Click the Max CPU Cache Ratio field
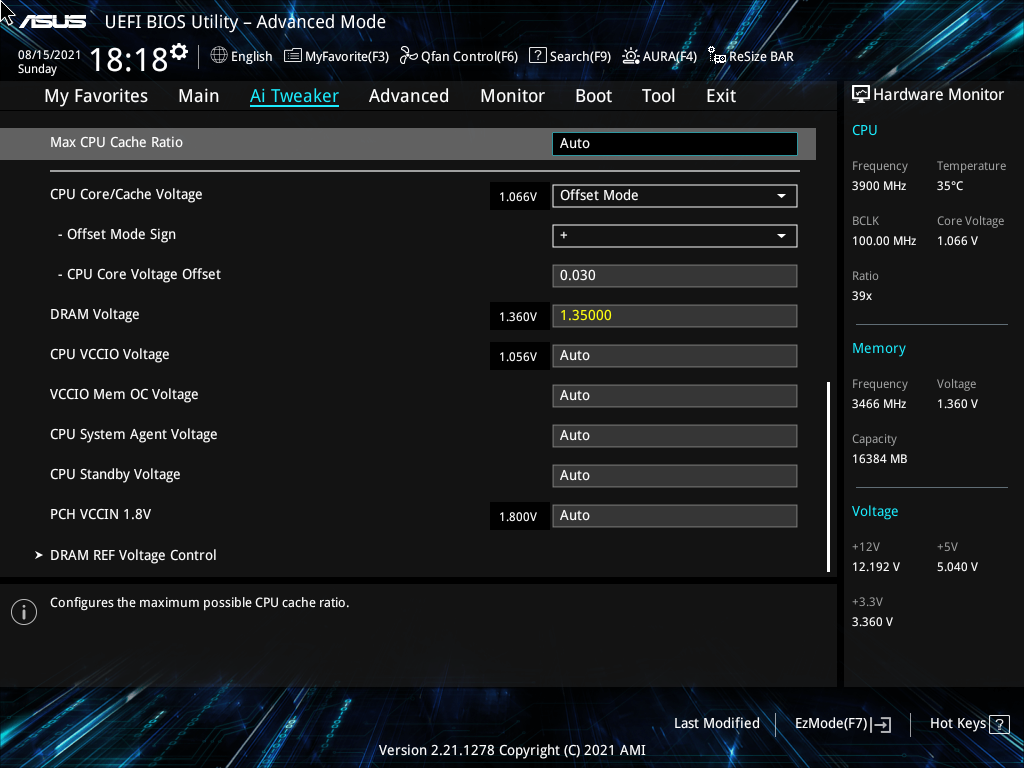 [x=675, y=144]
